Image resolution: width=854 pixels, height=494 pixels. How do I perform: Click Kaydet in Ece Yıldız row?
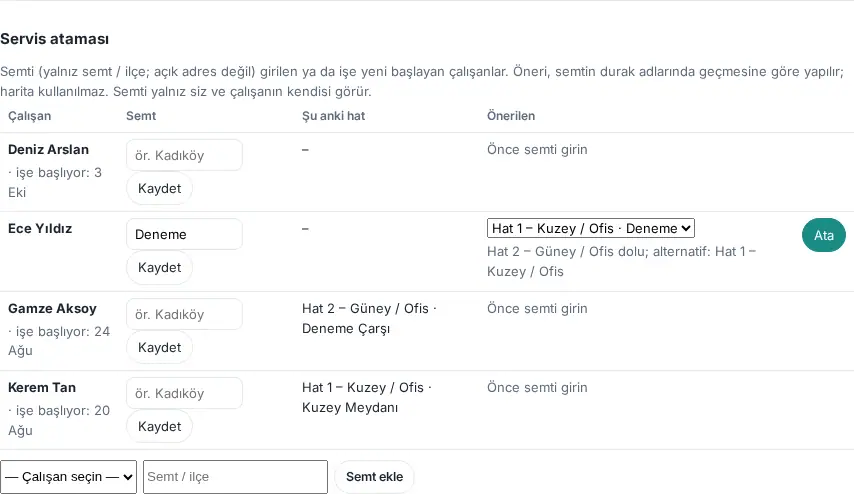159,267
